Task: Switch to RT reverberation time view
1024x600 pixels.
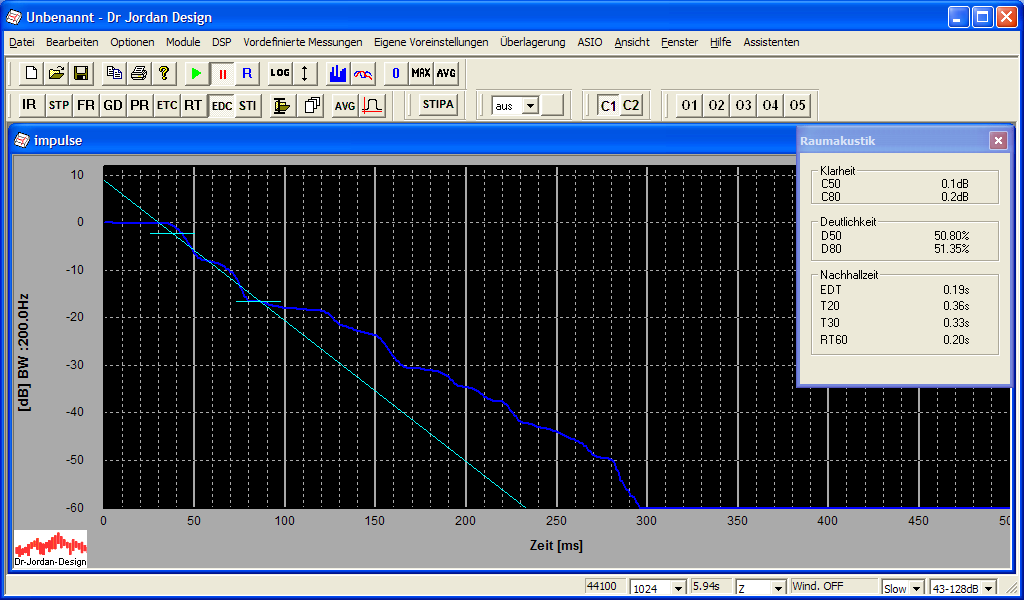Action: pos(193,105)
